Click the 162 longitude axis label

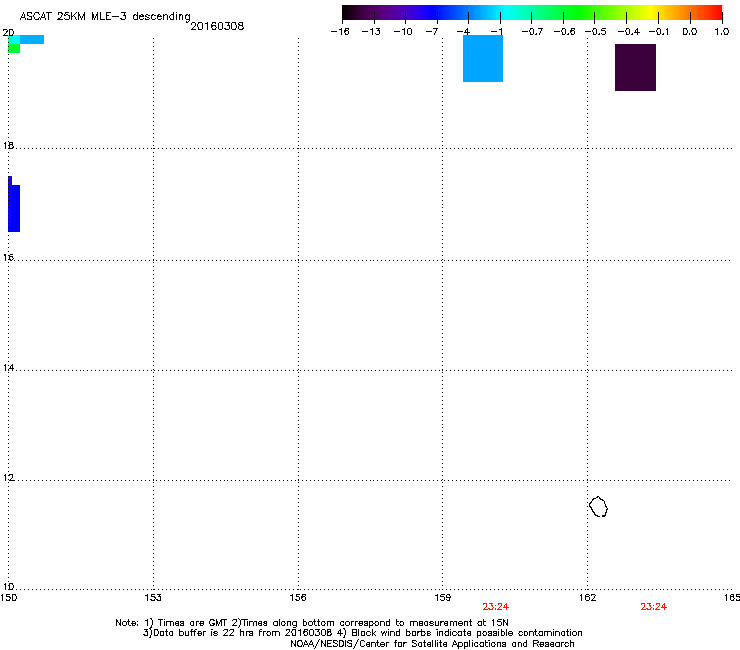tap(588, 598)
